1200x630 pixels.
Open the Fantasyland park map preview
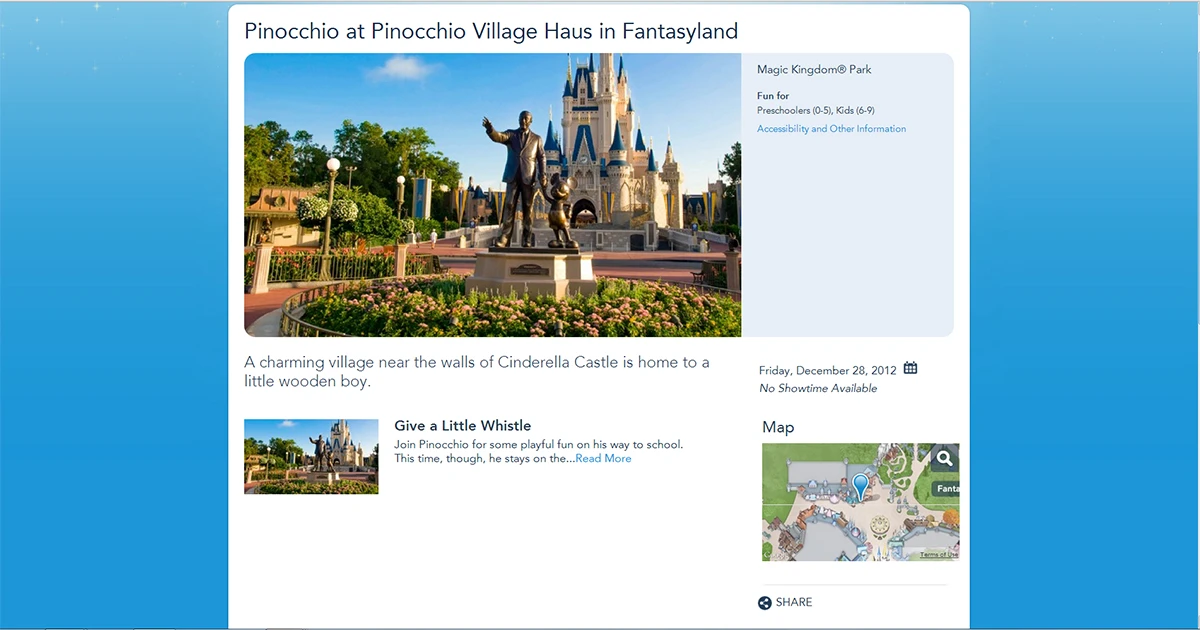860,502
